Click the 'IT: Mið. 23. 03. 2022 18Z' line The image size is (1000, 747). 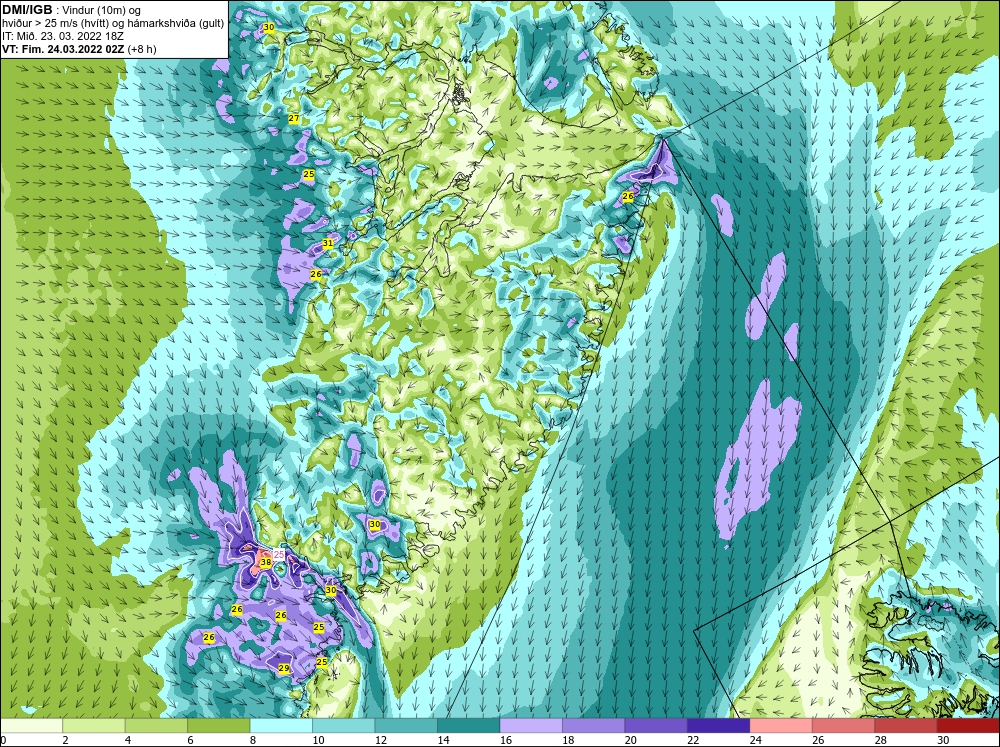click(x=63, y=36)
